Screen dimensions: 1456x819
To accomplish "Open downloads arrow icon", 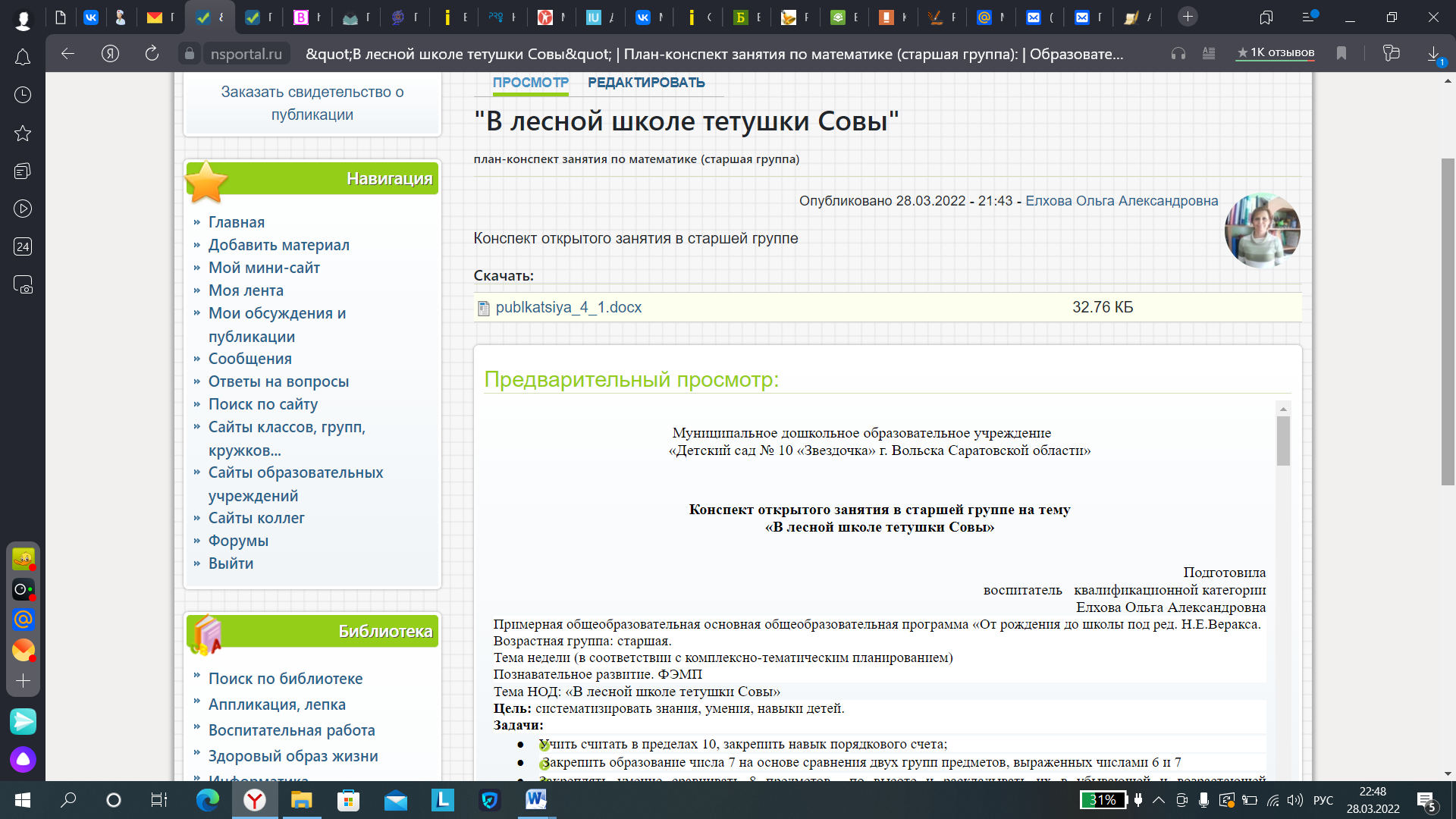I will (1433, 53).
